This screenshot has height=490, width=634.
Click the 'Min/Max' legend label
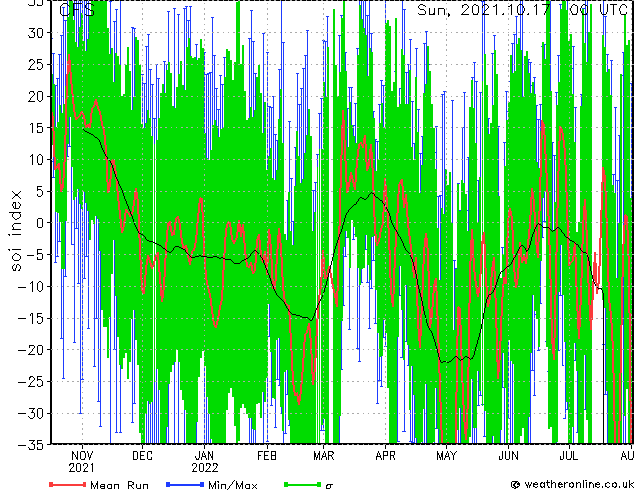[x=233, y=485]
